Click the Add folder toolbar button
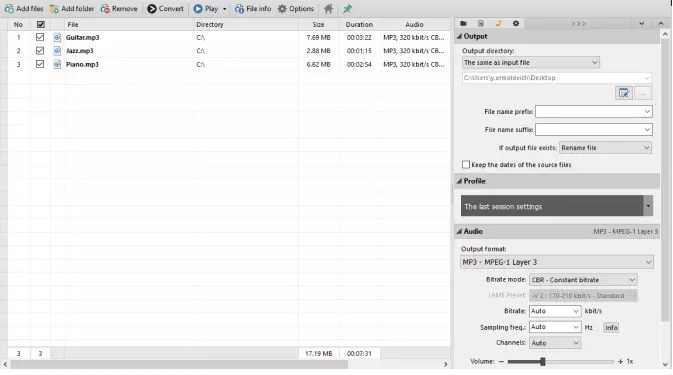673x375 pixels. point(72,9)
